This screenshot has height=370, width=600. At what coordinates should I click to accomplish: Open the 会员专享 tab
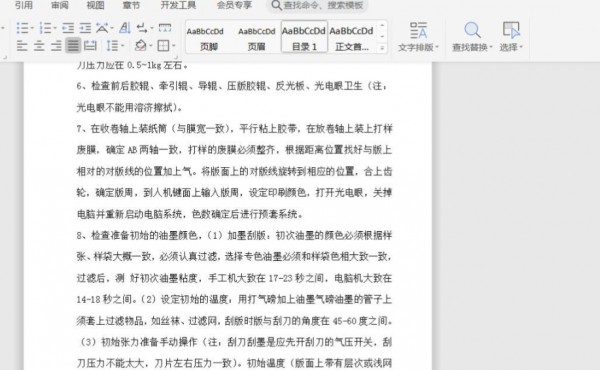point(234,5)
